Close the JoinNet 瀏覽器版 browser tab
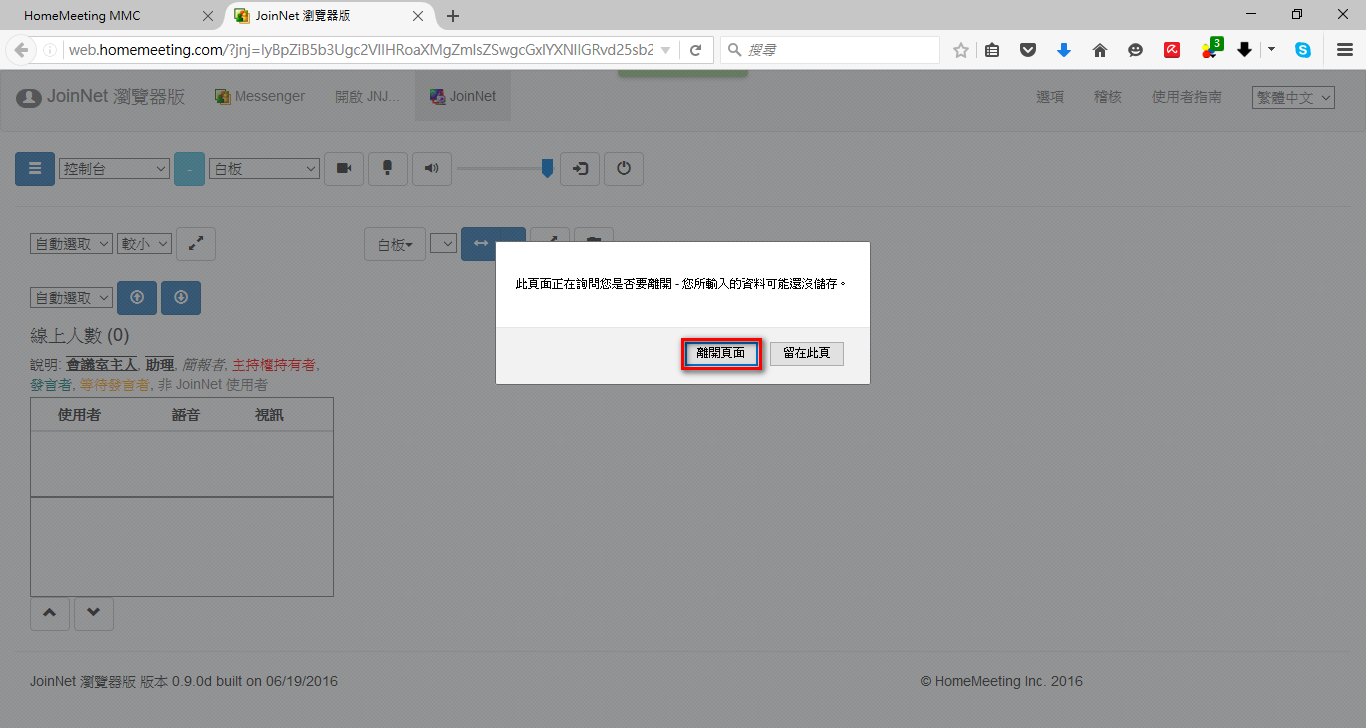The width and height of the screenshot is (1366, 728). 417,16
